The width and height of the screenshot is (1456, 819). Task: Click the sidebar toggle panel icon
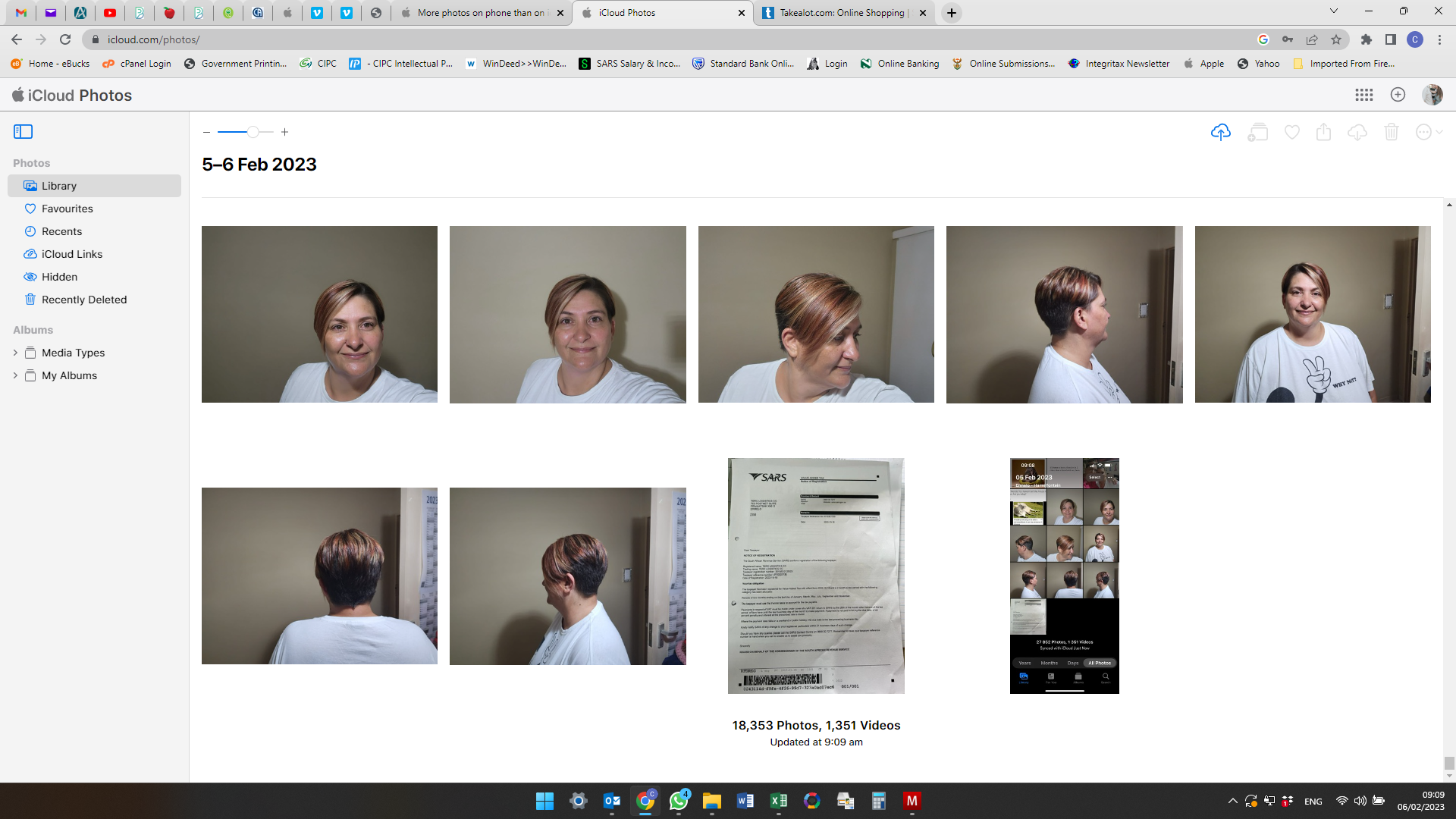tap(23, 131)
